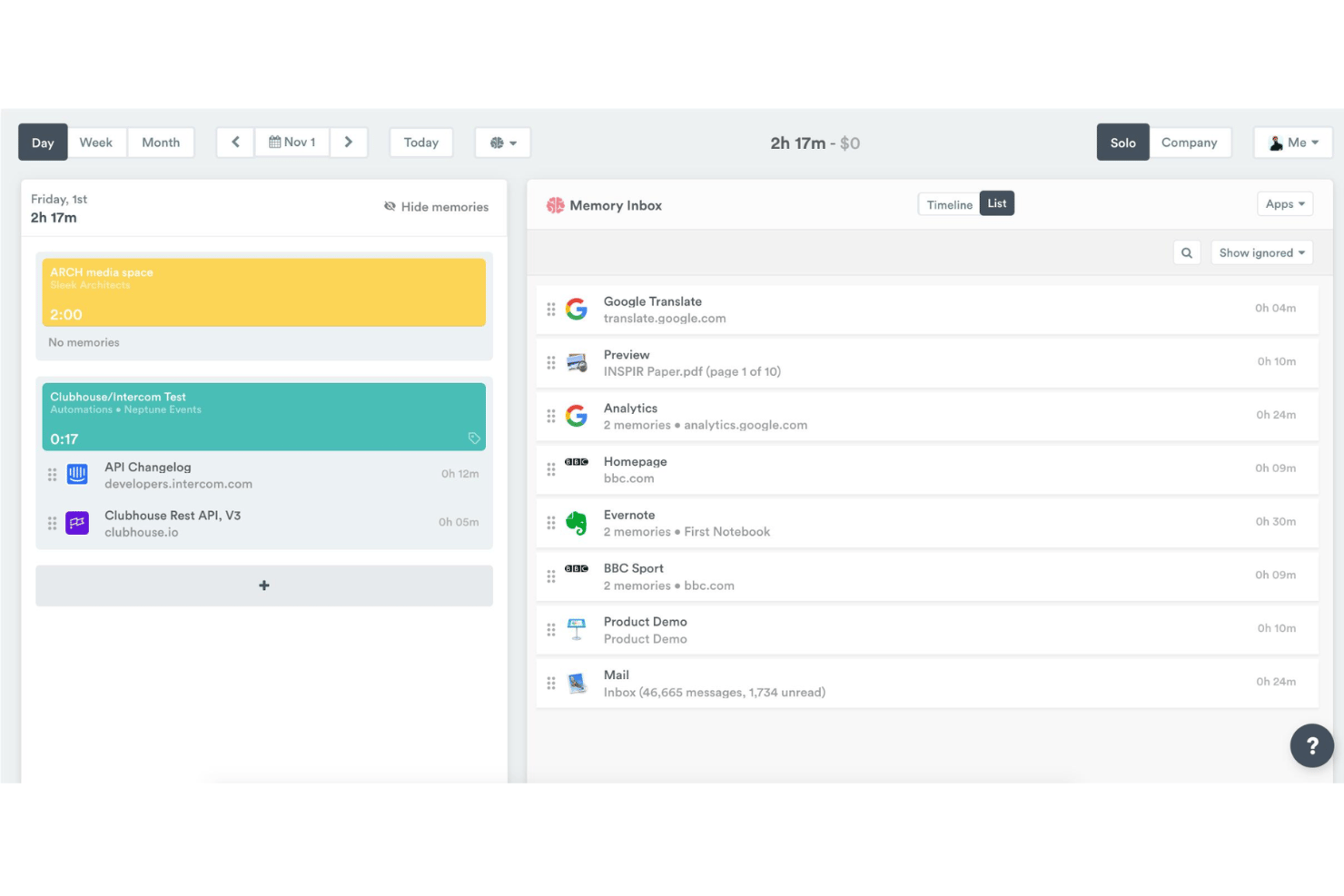Open Clubhouse/Intercom Test time entry

tap(264, 417)
